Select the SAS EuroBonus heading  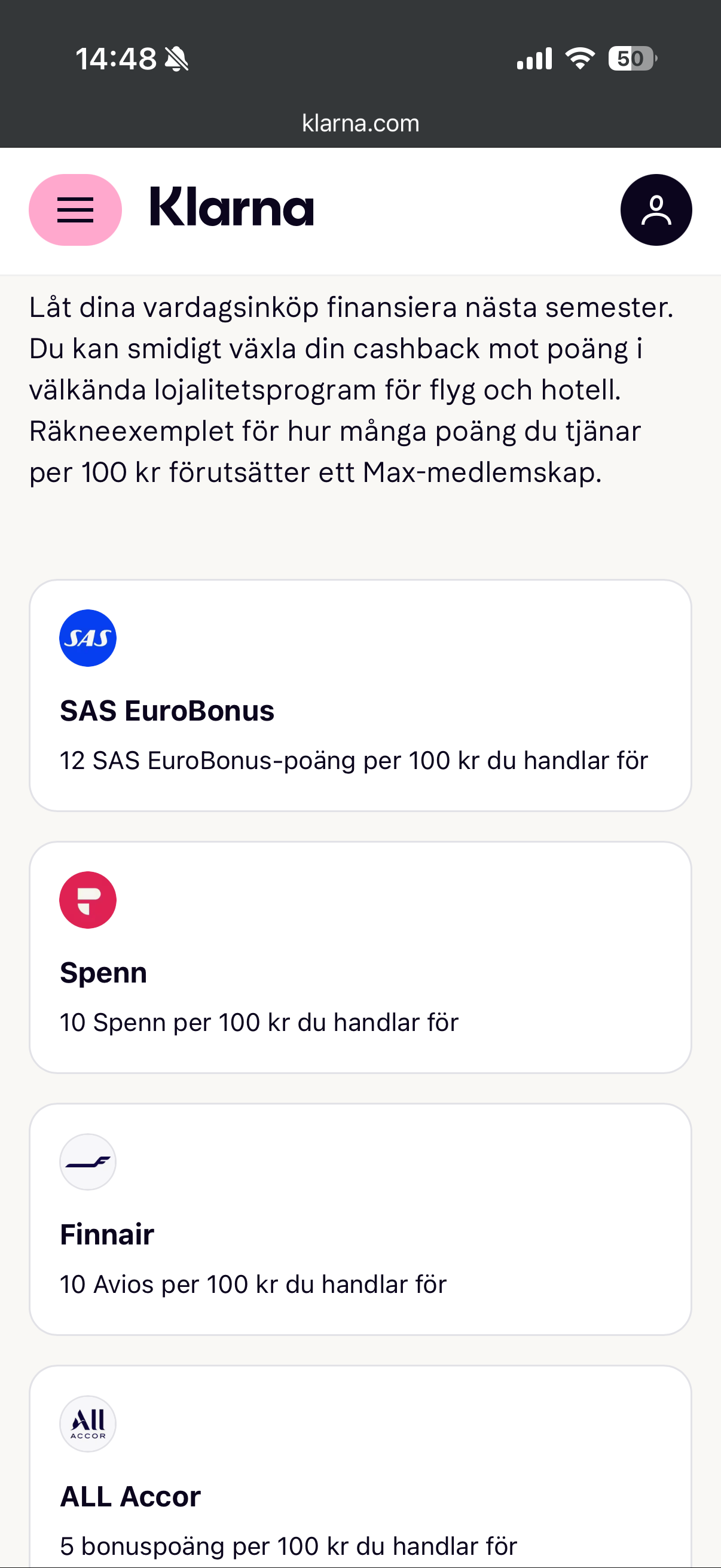click(x=167, y=711)
